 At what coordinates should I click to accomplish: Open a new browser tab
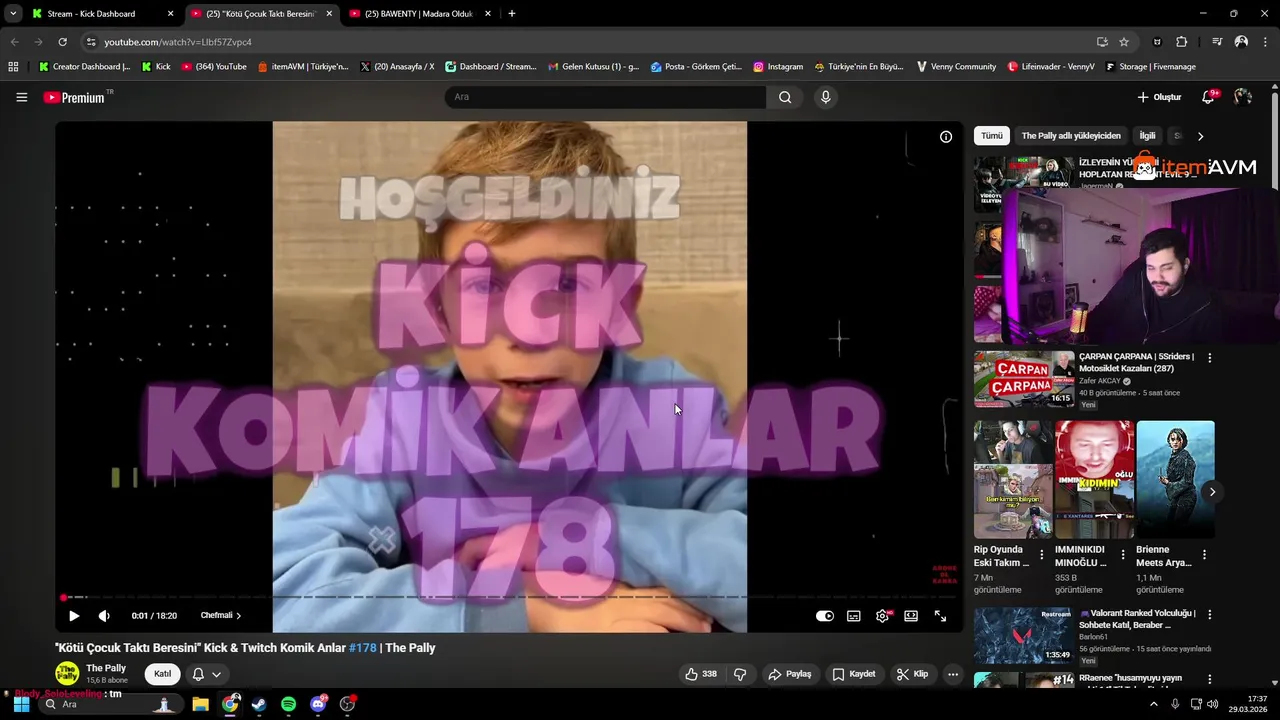512,14
